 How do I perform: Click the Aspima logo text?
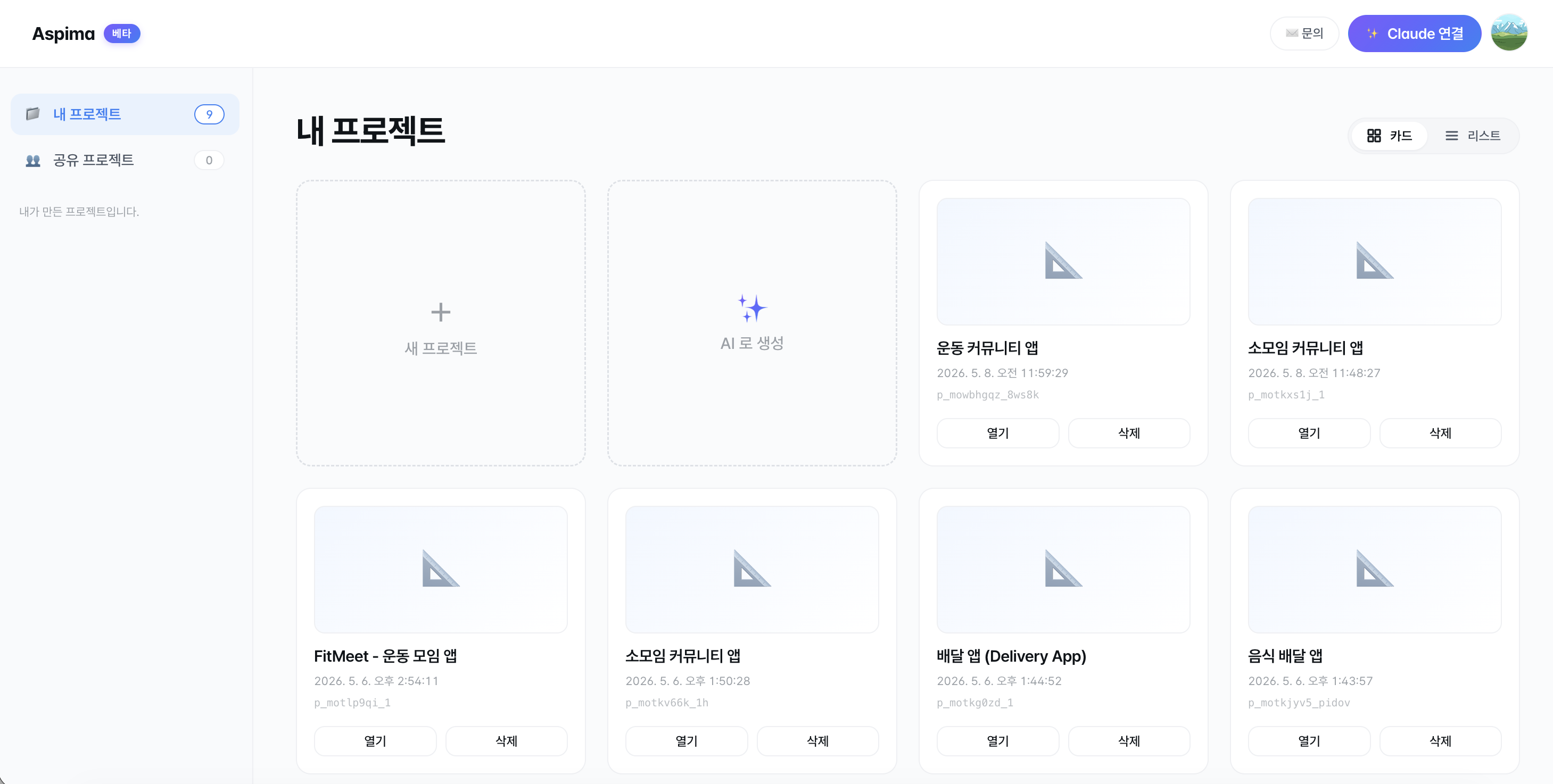coord(63,34)
